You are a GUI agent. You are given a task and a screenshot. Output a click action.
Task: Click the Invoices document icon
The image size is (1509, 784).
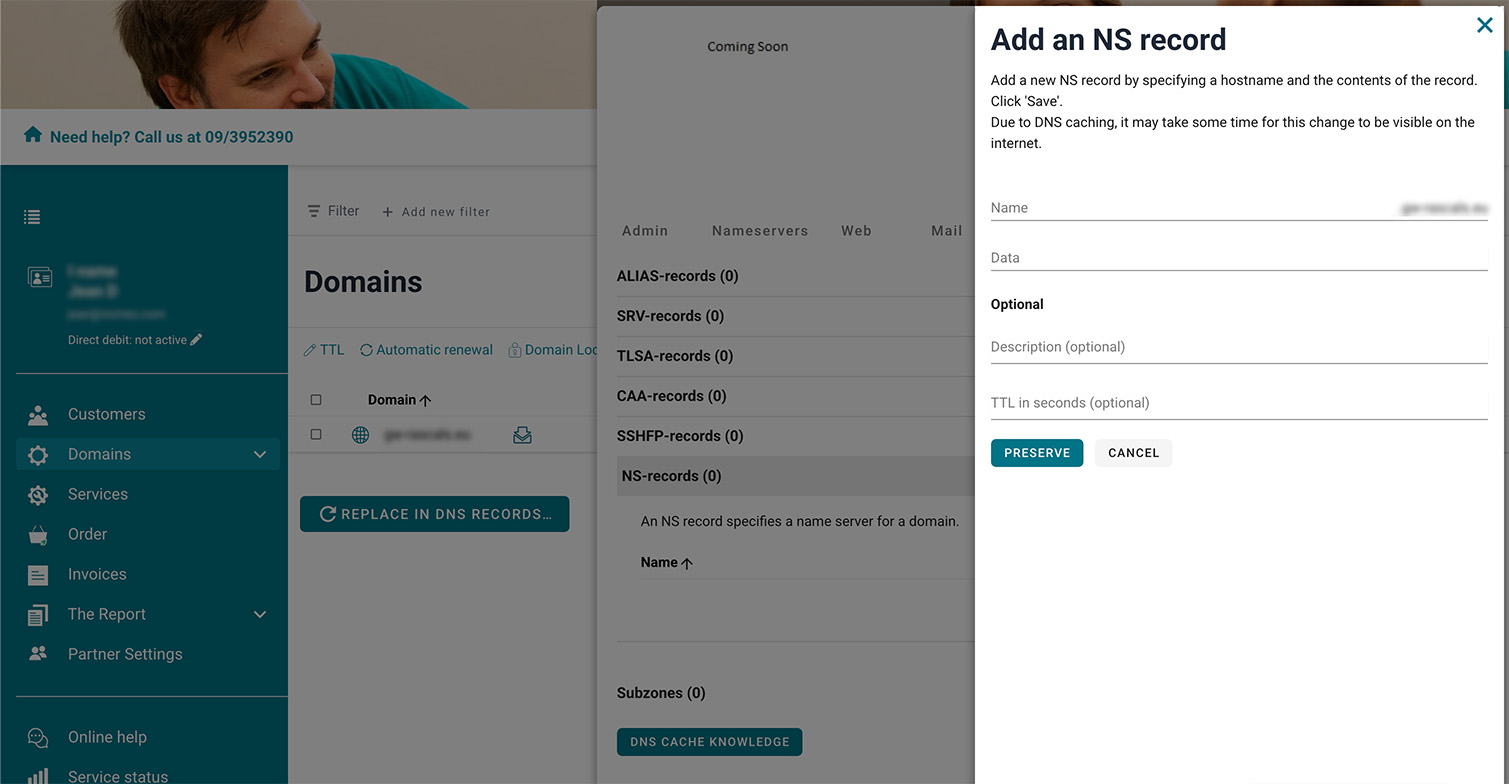[x=38, y=575]
